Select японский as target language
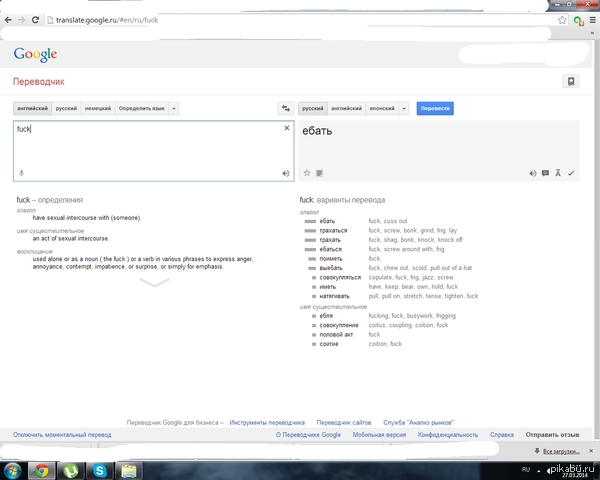600x480 pixels. click(x=382, y=108)
